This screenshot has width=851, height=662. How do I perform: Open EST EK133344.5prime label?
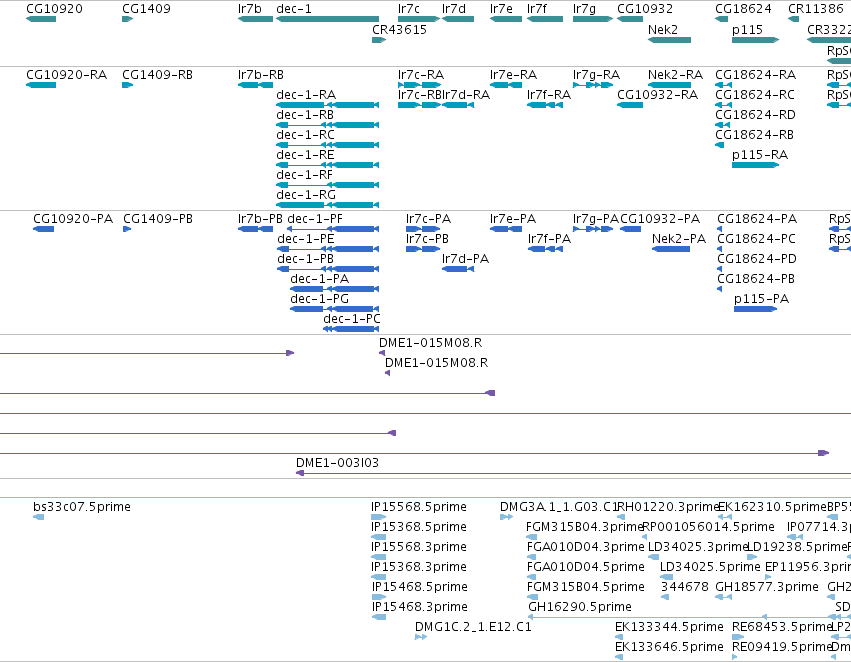tap(669, 627)
